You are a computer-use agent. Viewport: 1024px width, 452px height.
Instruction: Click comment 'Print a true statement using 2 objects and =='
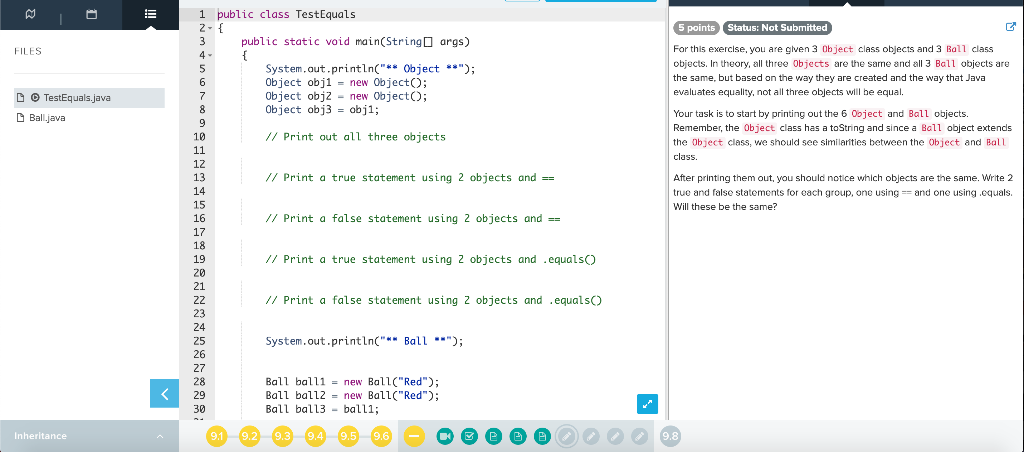coord(409,178)
